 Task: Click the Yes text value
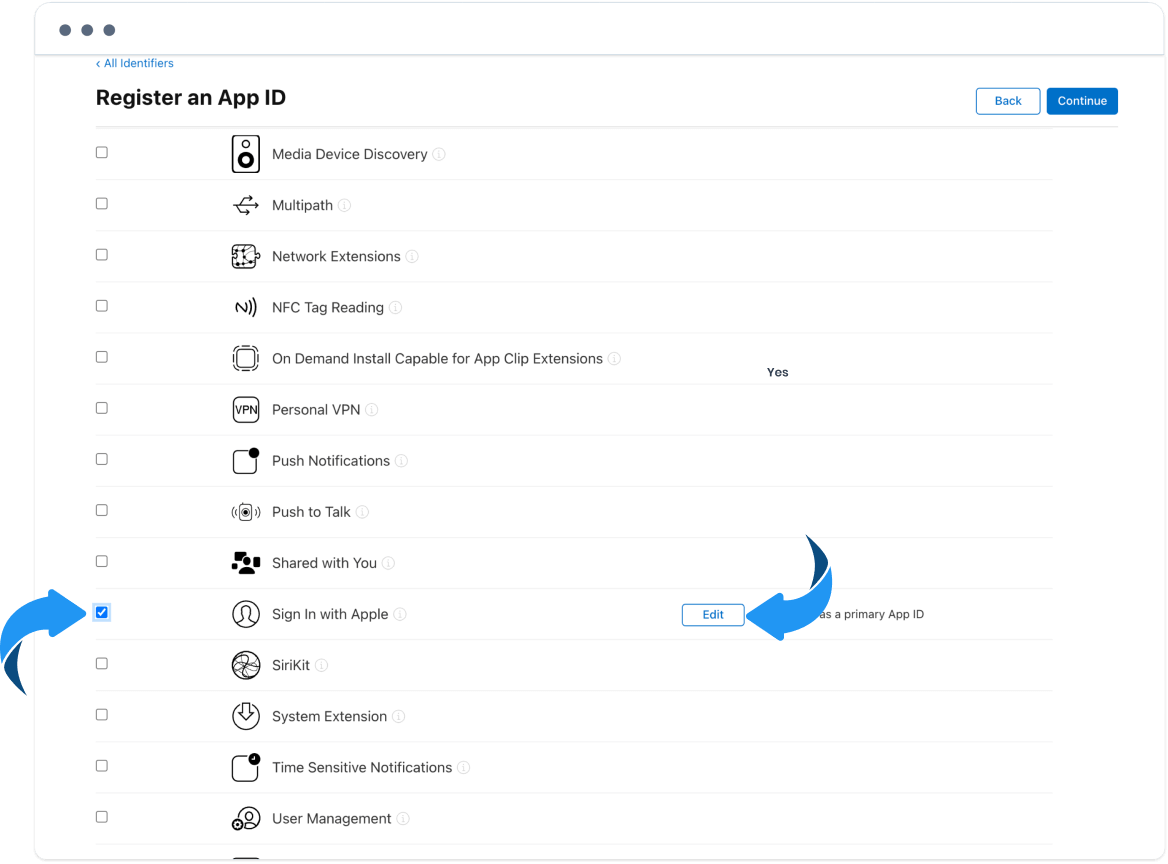click(x=777, y=372)
